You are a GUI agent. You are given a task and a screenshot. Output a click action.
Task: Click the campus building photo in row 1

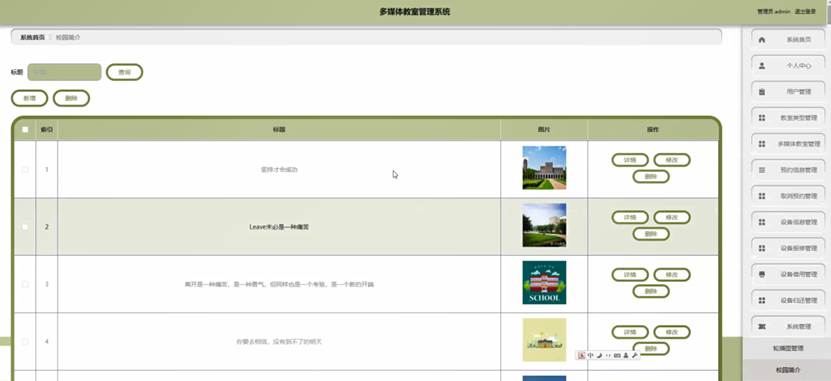(544, 167)
